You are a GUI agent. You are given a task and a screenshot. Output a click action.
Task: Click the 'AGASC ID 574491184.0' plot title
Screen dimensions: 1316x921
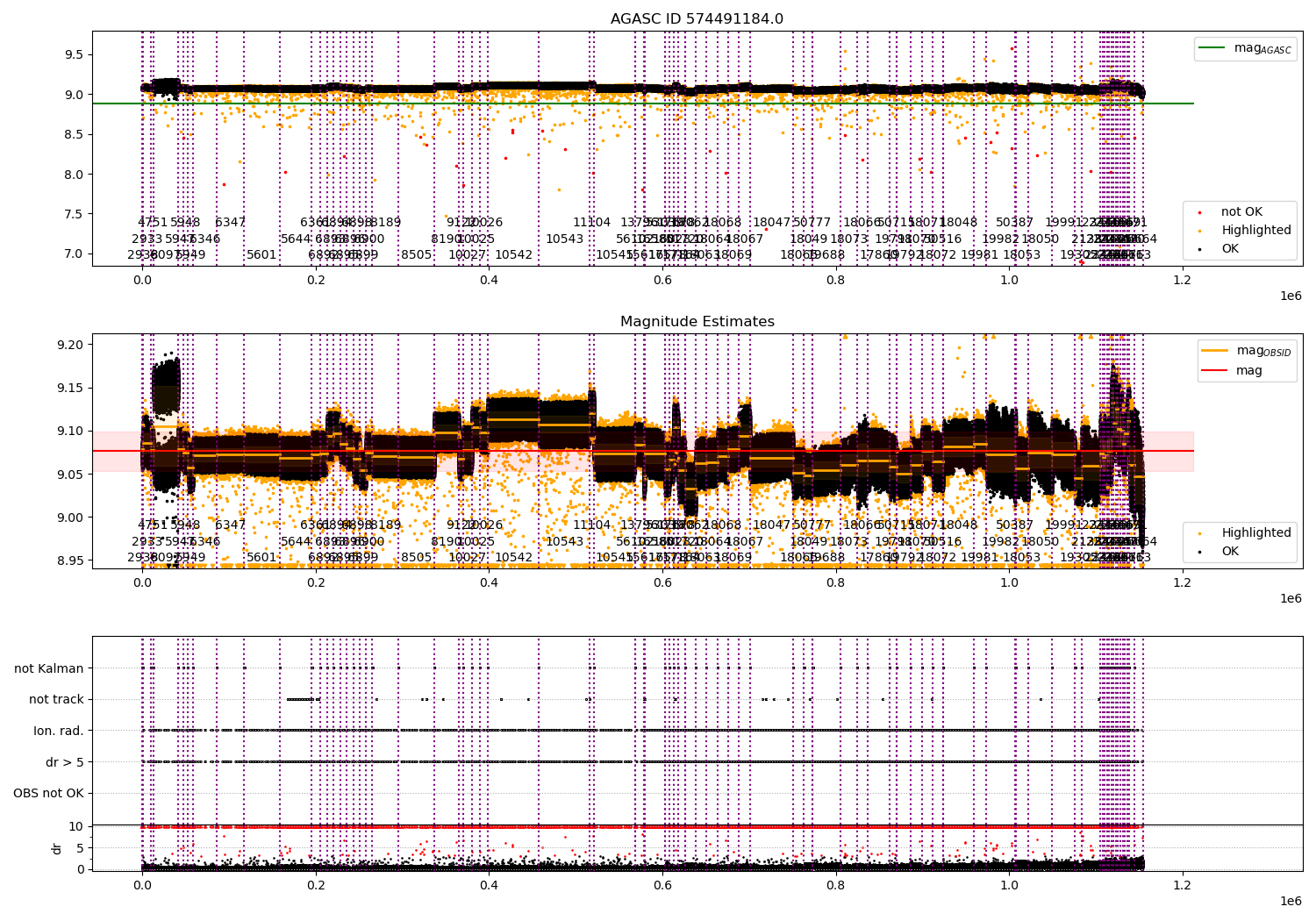click(x=697, y=19)
